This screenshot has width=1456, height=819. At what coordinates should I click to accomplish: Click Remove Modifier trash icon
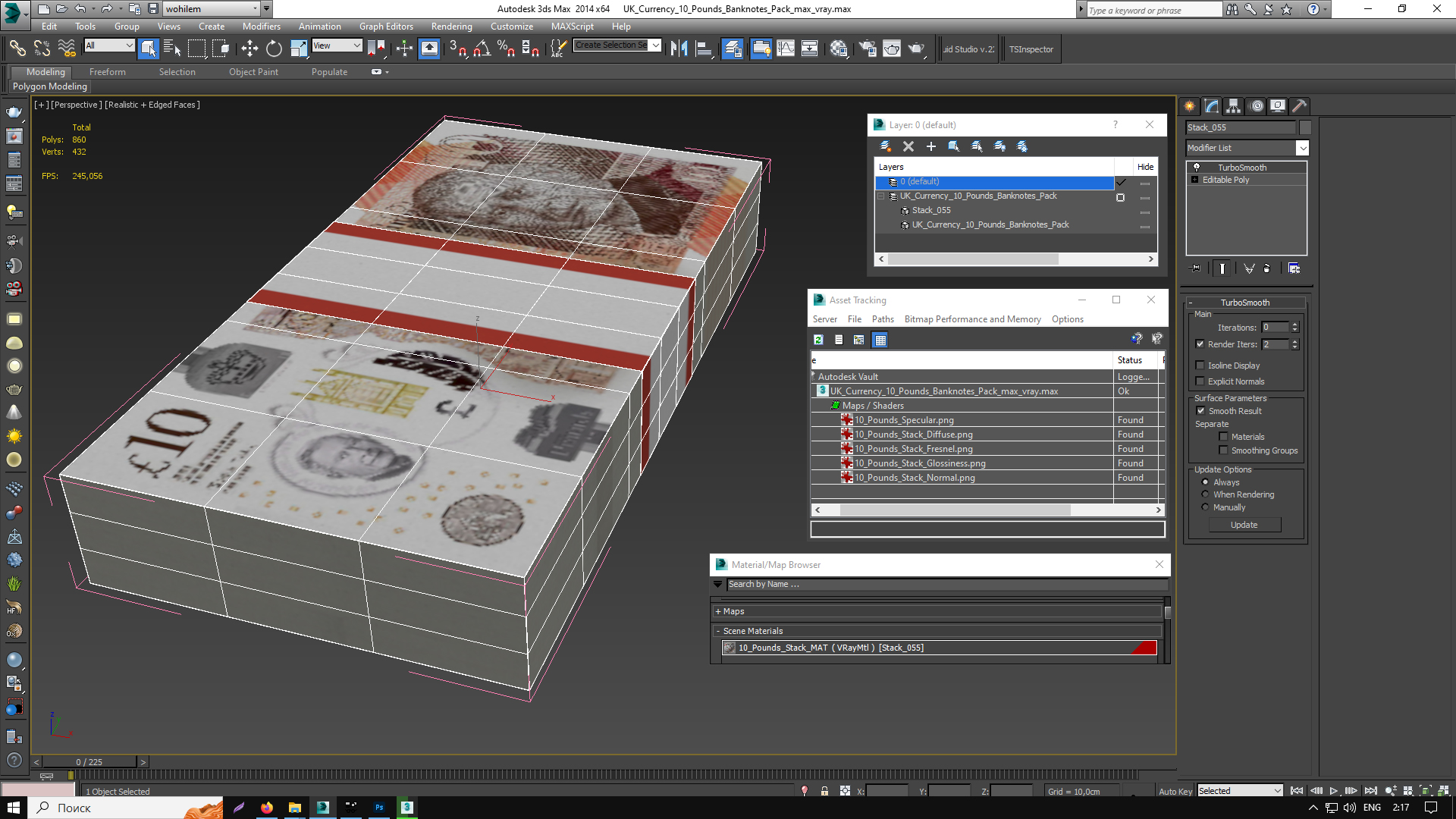[x=1266, y=268]
